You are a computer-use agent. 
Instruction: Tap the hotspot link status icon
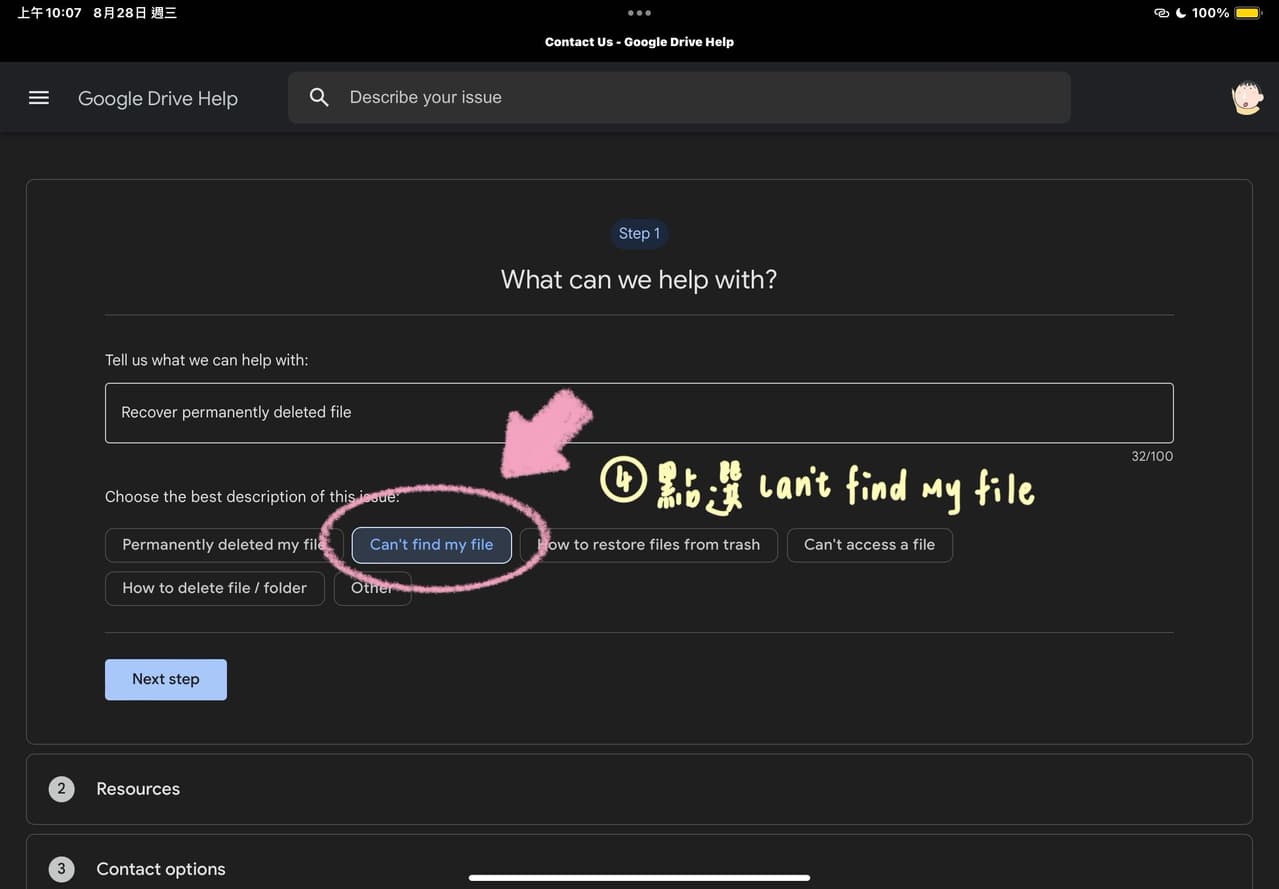click(x=1161, y=13)
